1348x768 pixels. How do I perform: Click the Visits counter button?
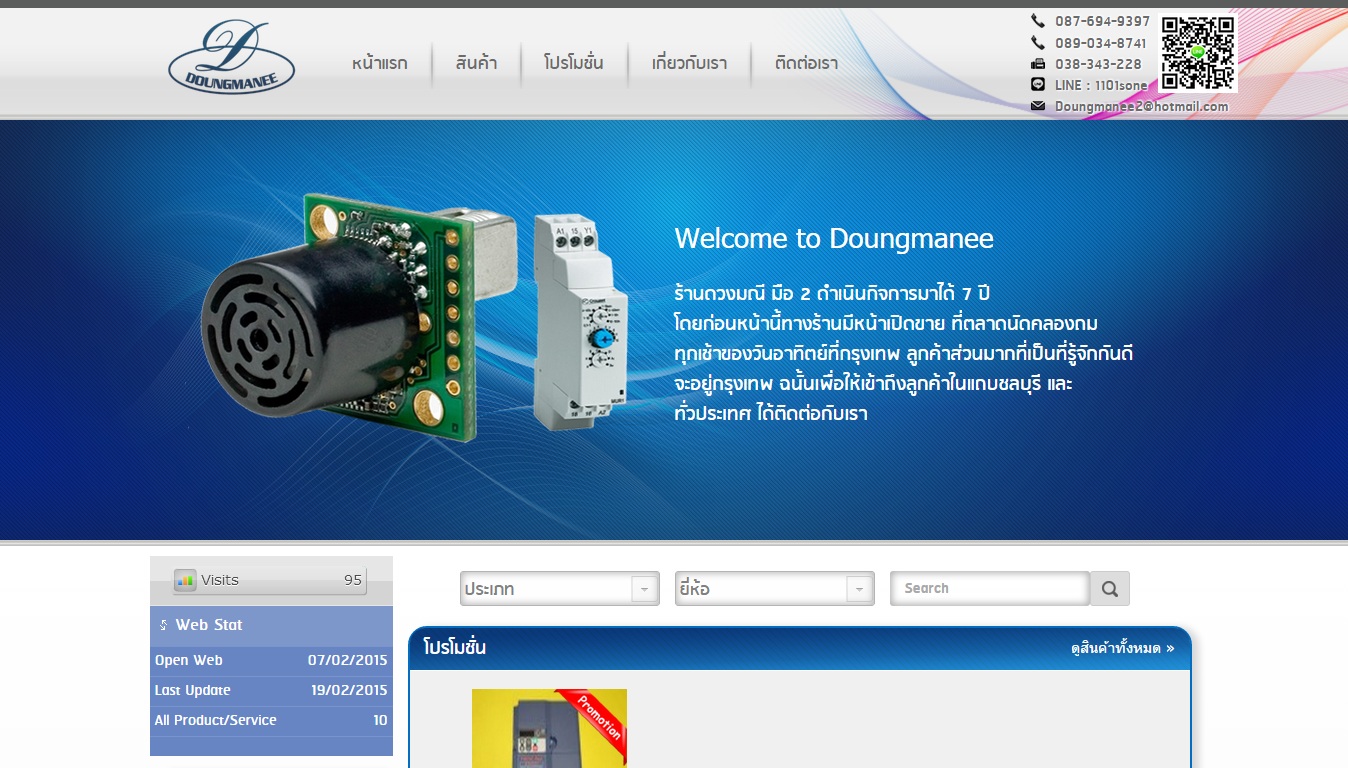click(x=270, y=580)
